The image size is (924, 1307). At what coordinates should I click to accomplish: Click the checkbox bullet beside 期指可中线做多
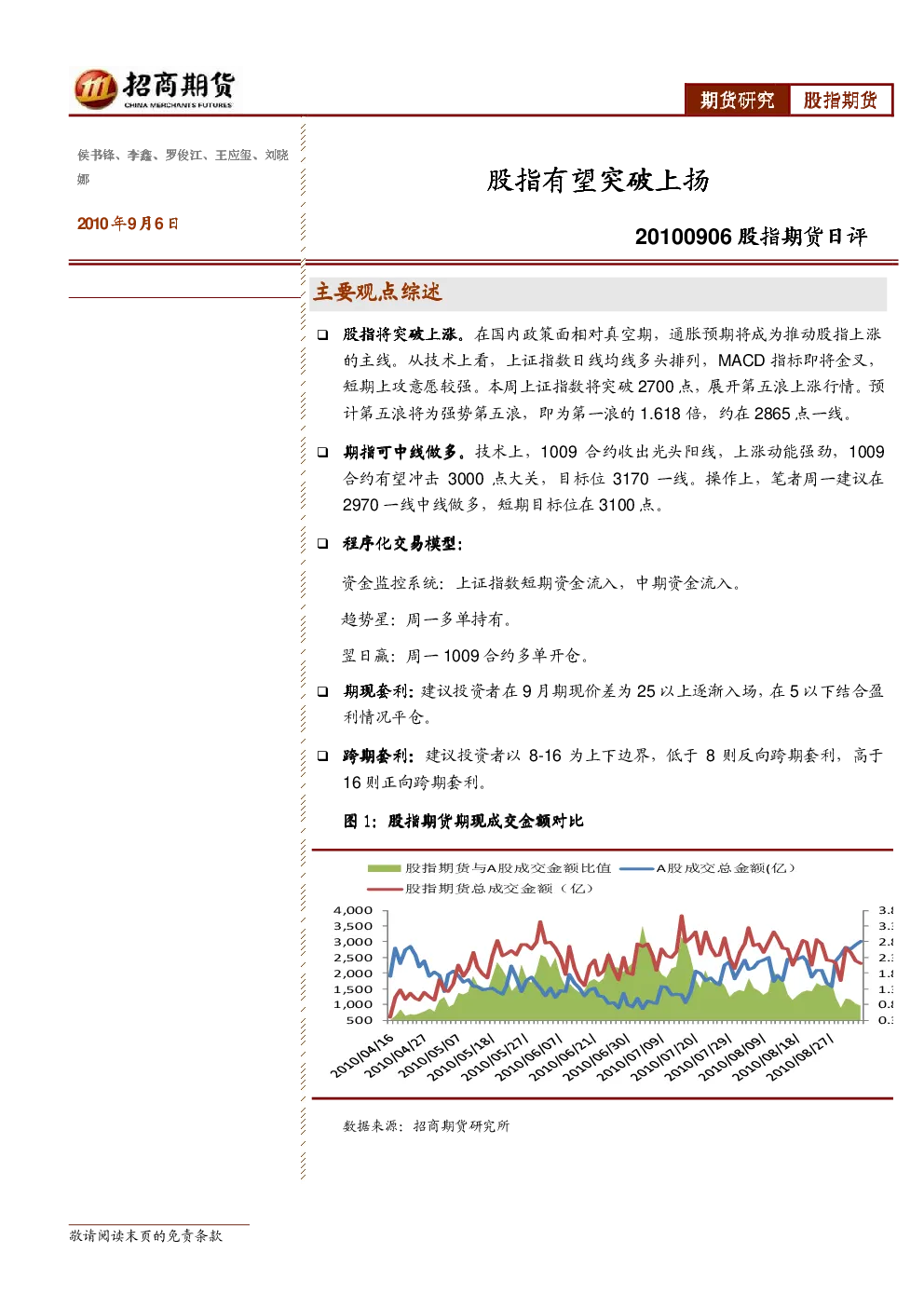pyautogui.click(x=322, y=452)
